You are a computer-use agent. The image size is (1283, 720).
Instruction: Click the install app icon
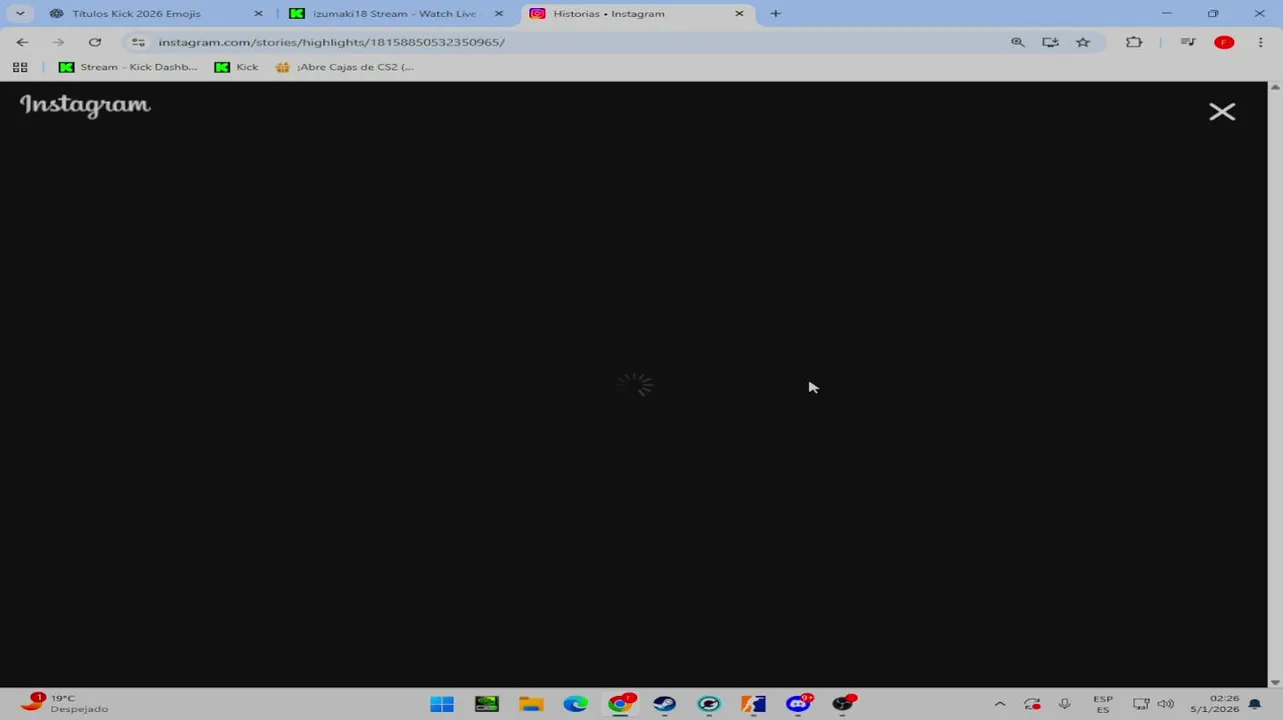click(x=1050, y=42)
